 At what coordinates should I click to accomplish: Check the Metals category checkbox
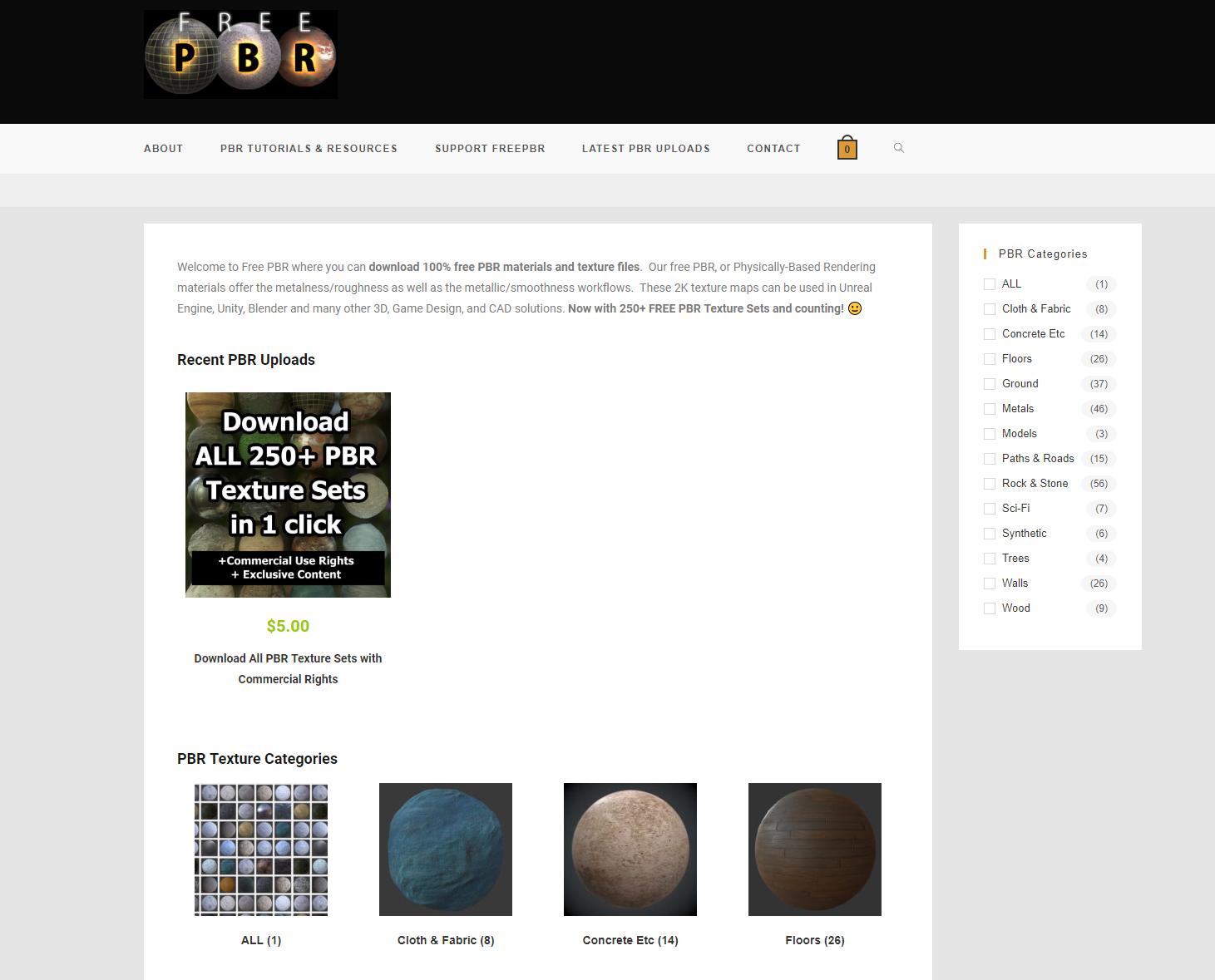pyautogui.click(x=990, y=409)
